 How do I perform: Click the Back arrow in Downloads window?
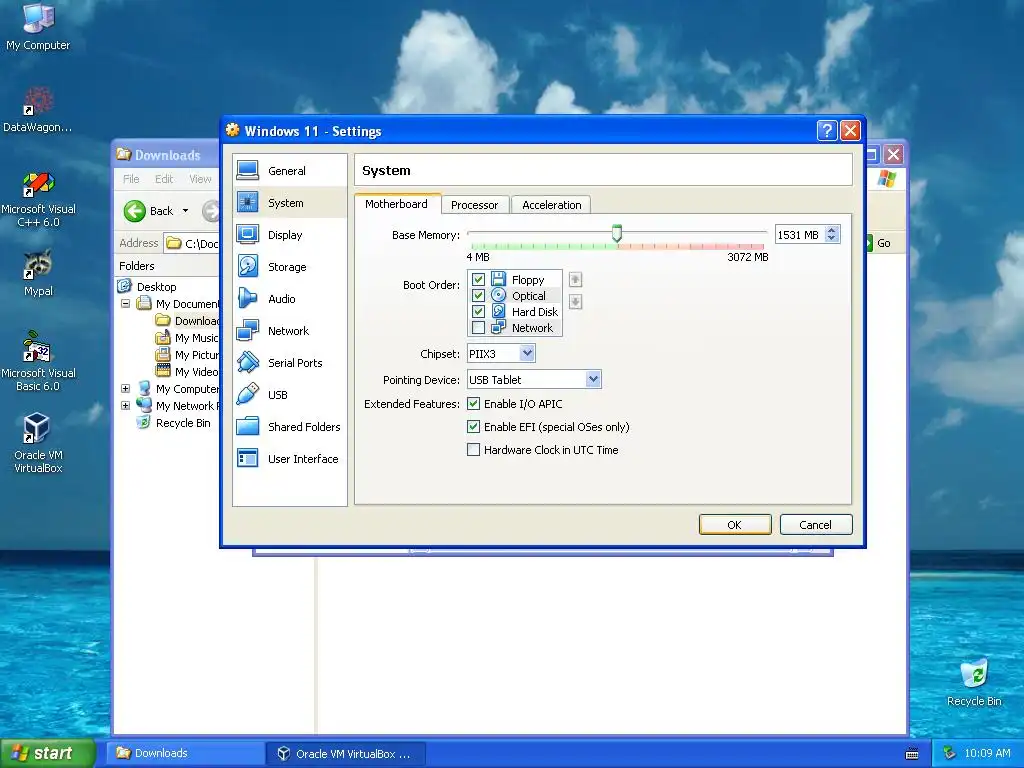point(135,211)
